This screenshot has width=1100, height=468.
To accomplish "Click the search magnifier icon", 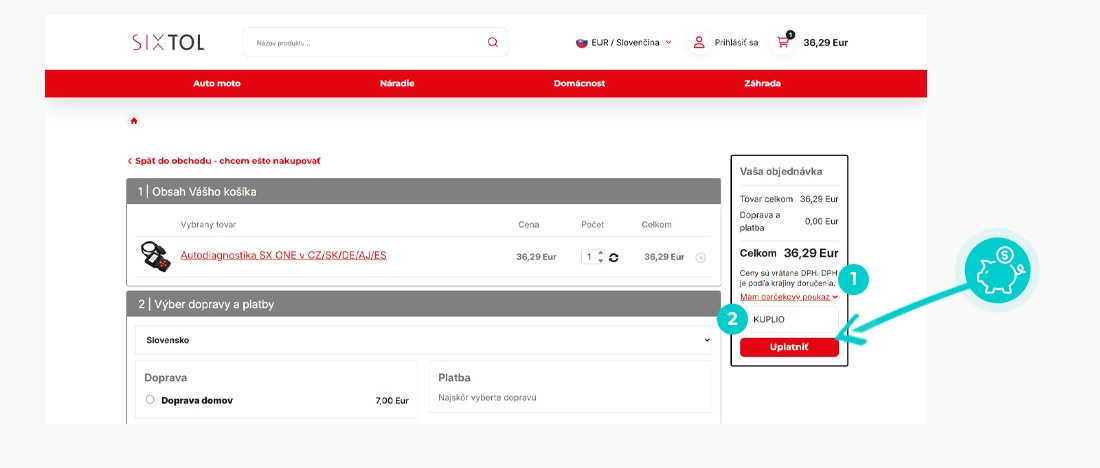I will pos(492,42).
